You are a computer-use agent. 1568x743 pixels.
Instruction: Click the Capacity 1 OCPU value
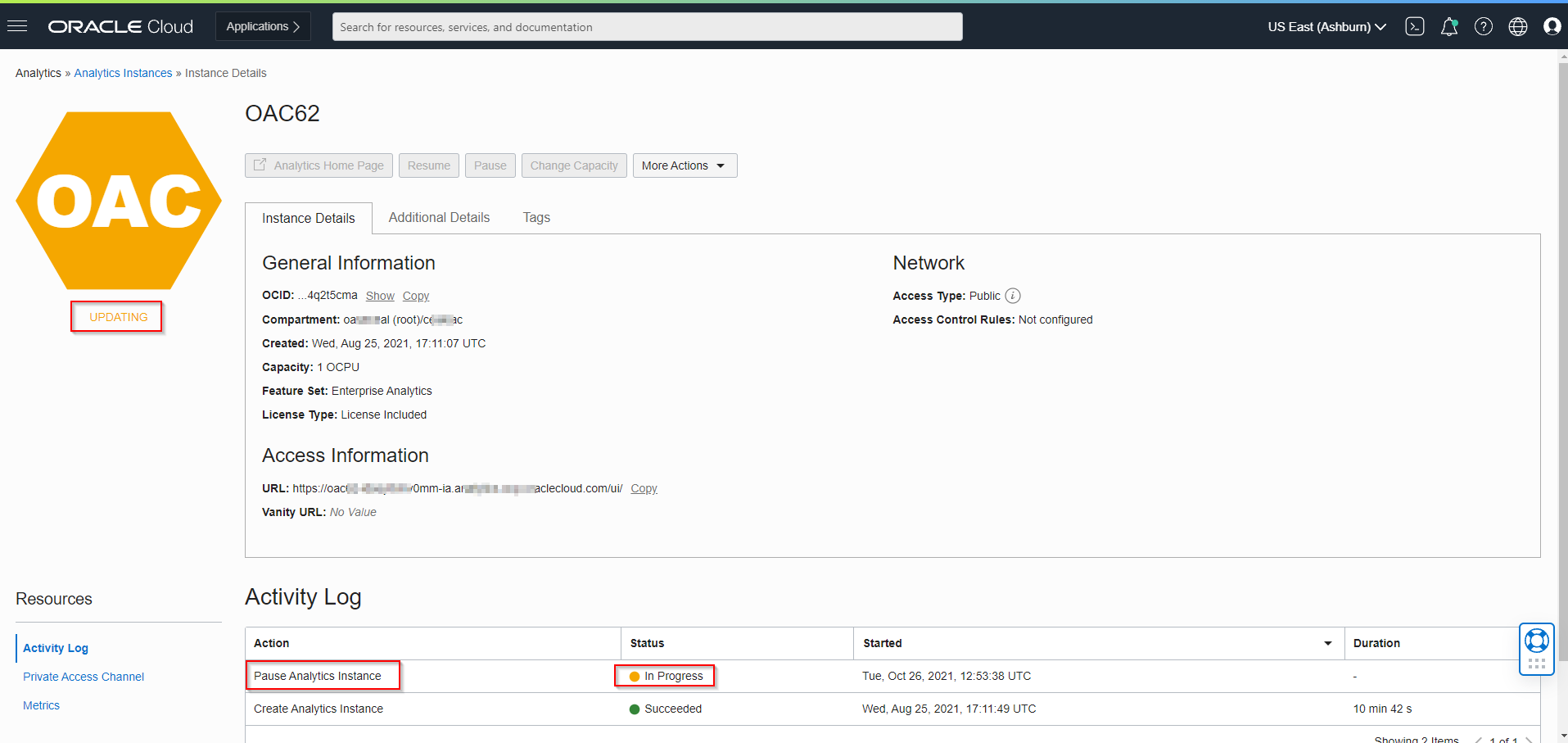[338, 367]
